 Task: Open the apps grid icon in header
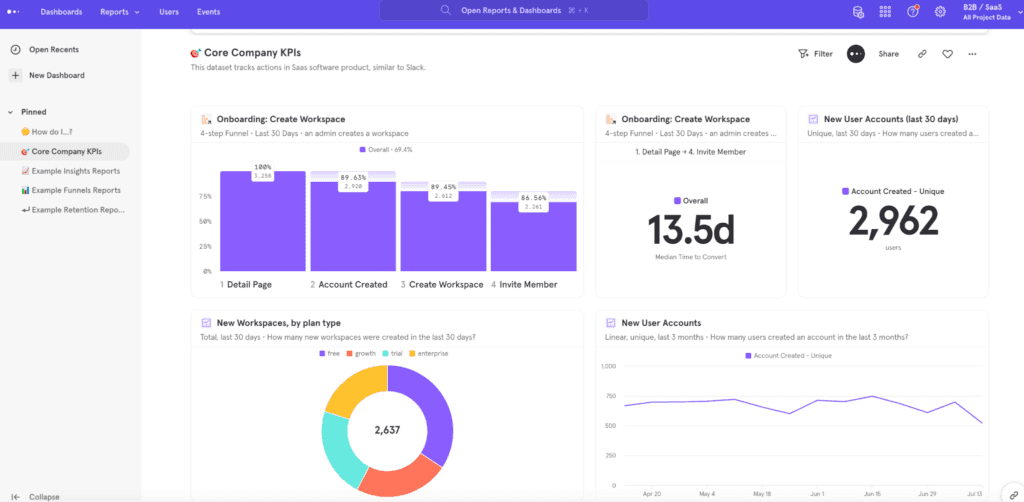(886, 12)
